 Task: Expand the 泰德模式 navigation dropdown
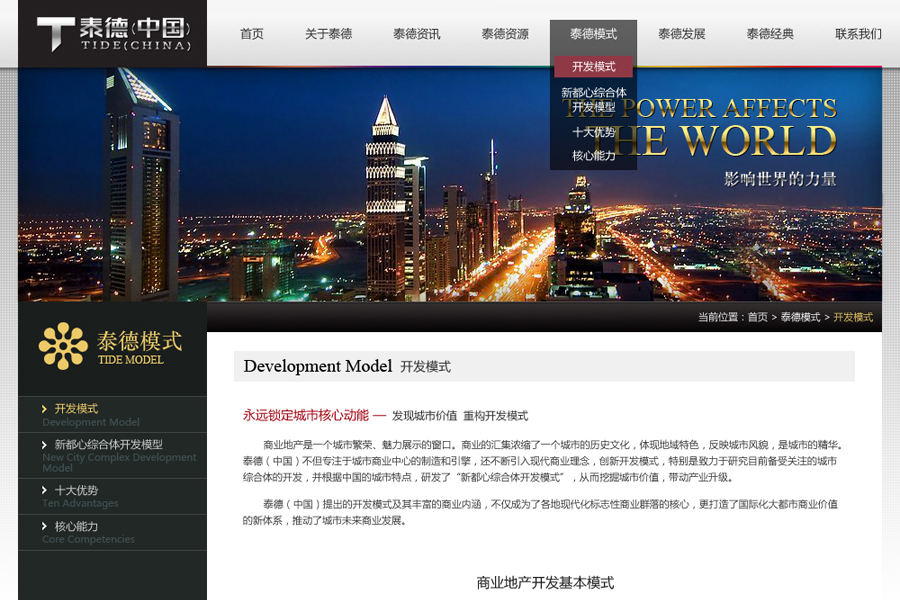(x=593, y=34)
